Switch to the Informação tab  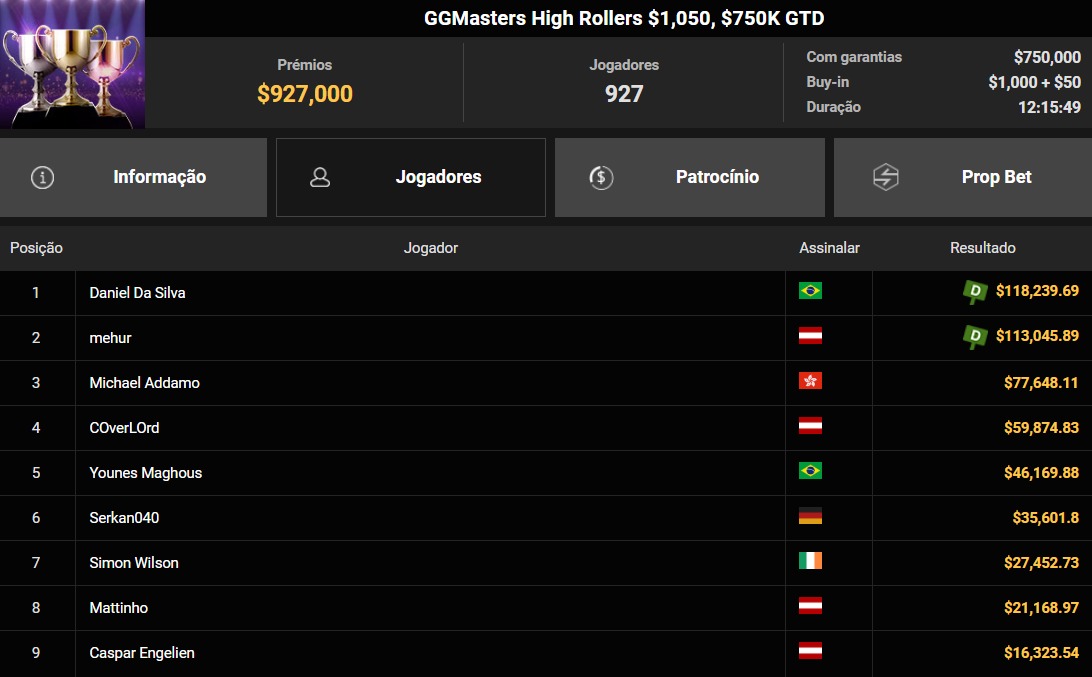tap(158, 176)
